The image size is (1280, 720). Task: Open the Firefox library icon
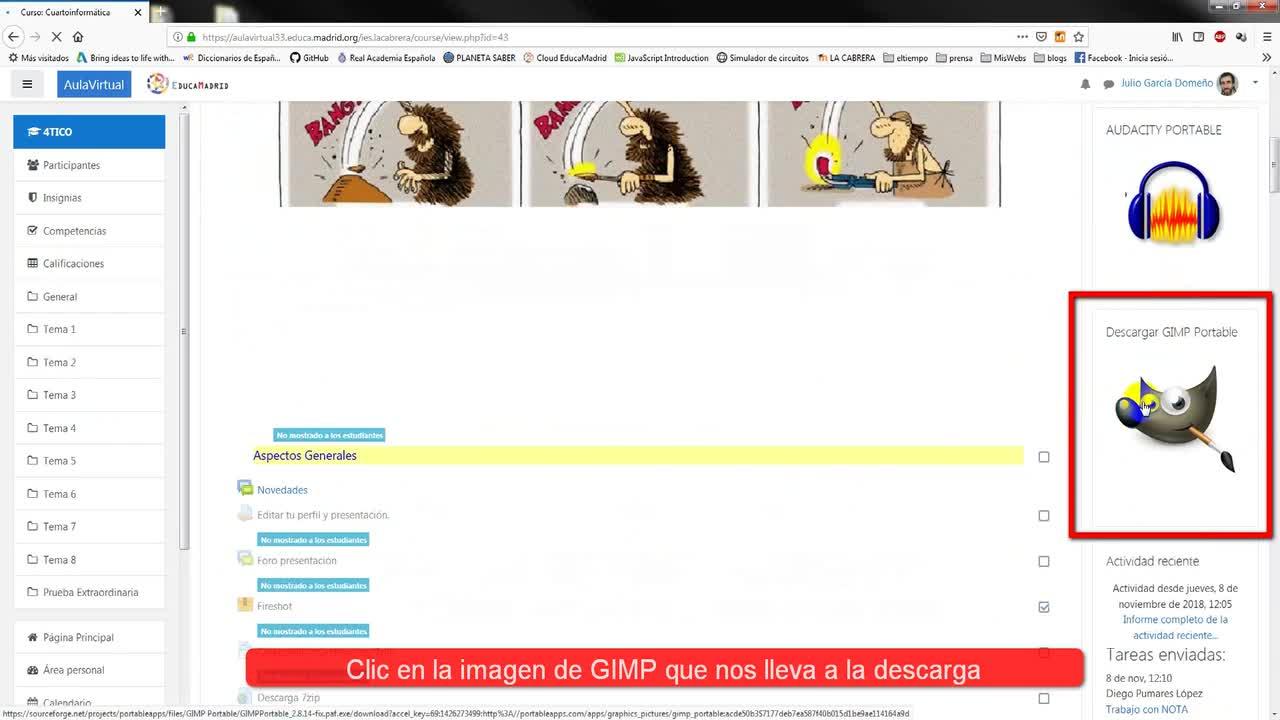1178,37
